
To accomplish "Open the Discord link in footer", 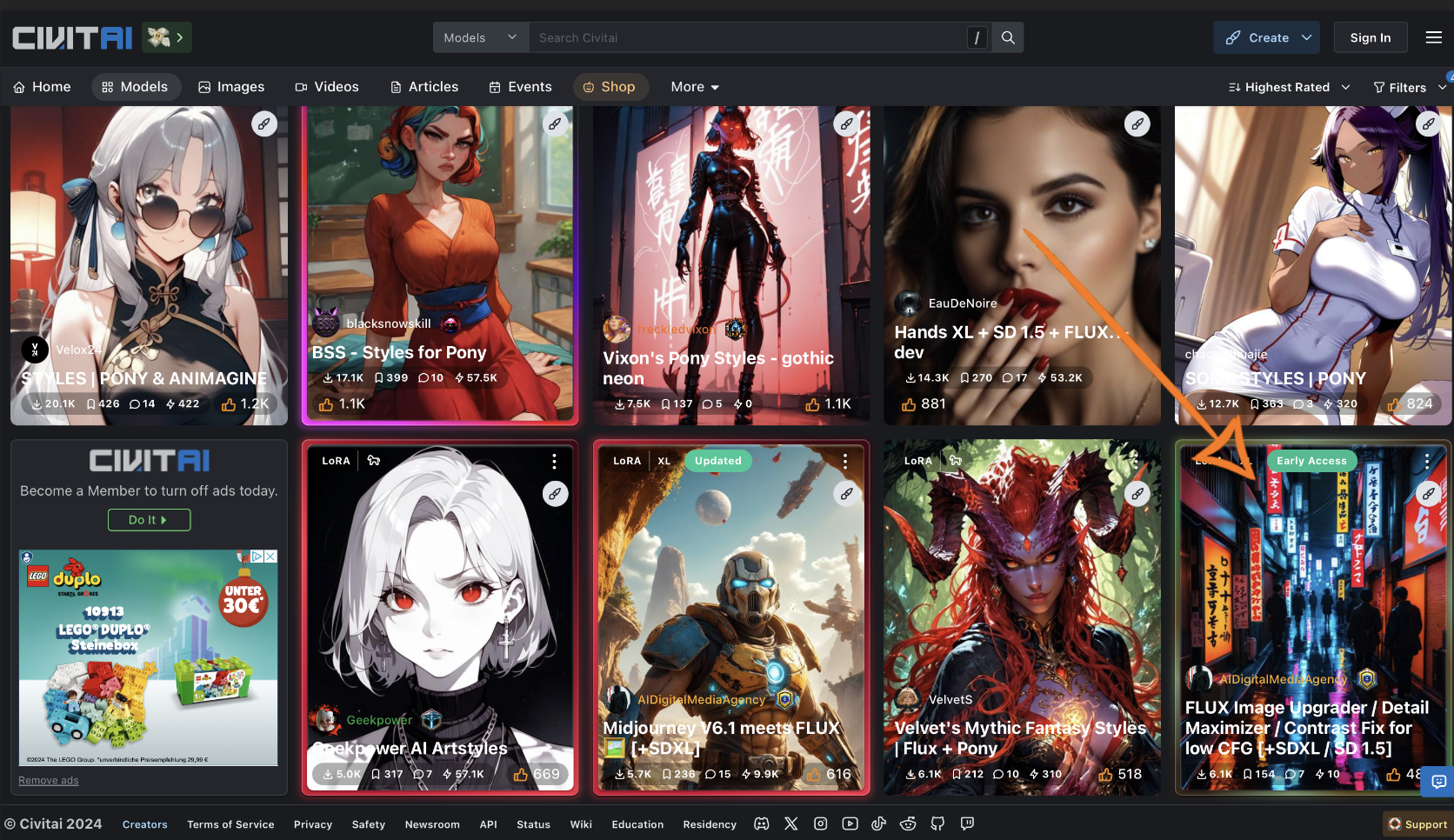I will click(x=762, y=823).
